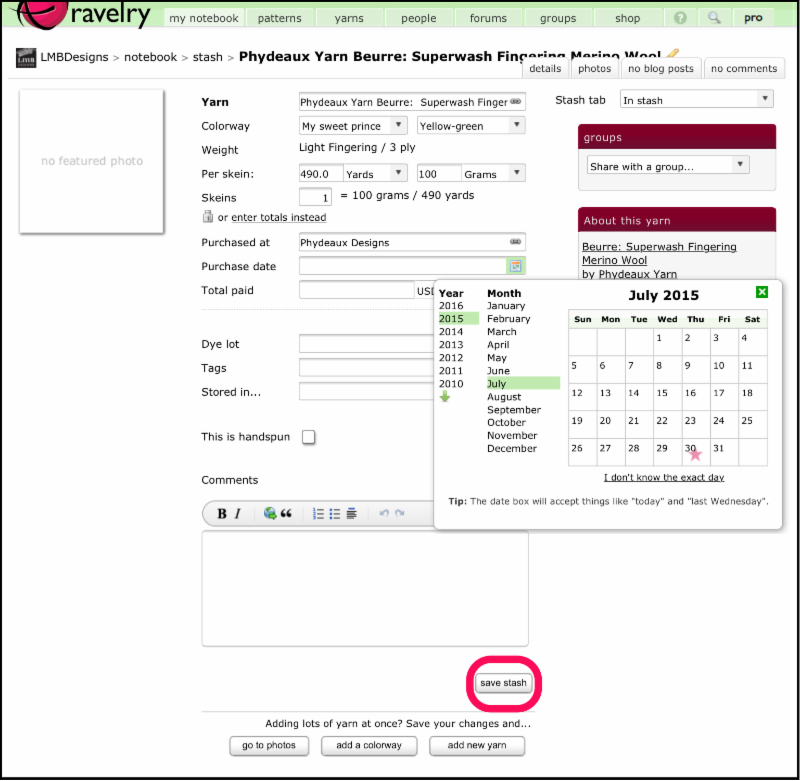Click 'I don't know the exact day' link
Screen dimensions: 800x781
click(664, 478)
